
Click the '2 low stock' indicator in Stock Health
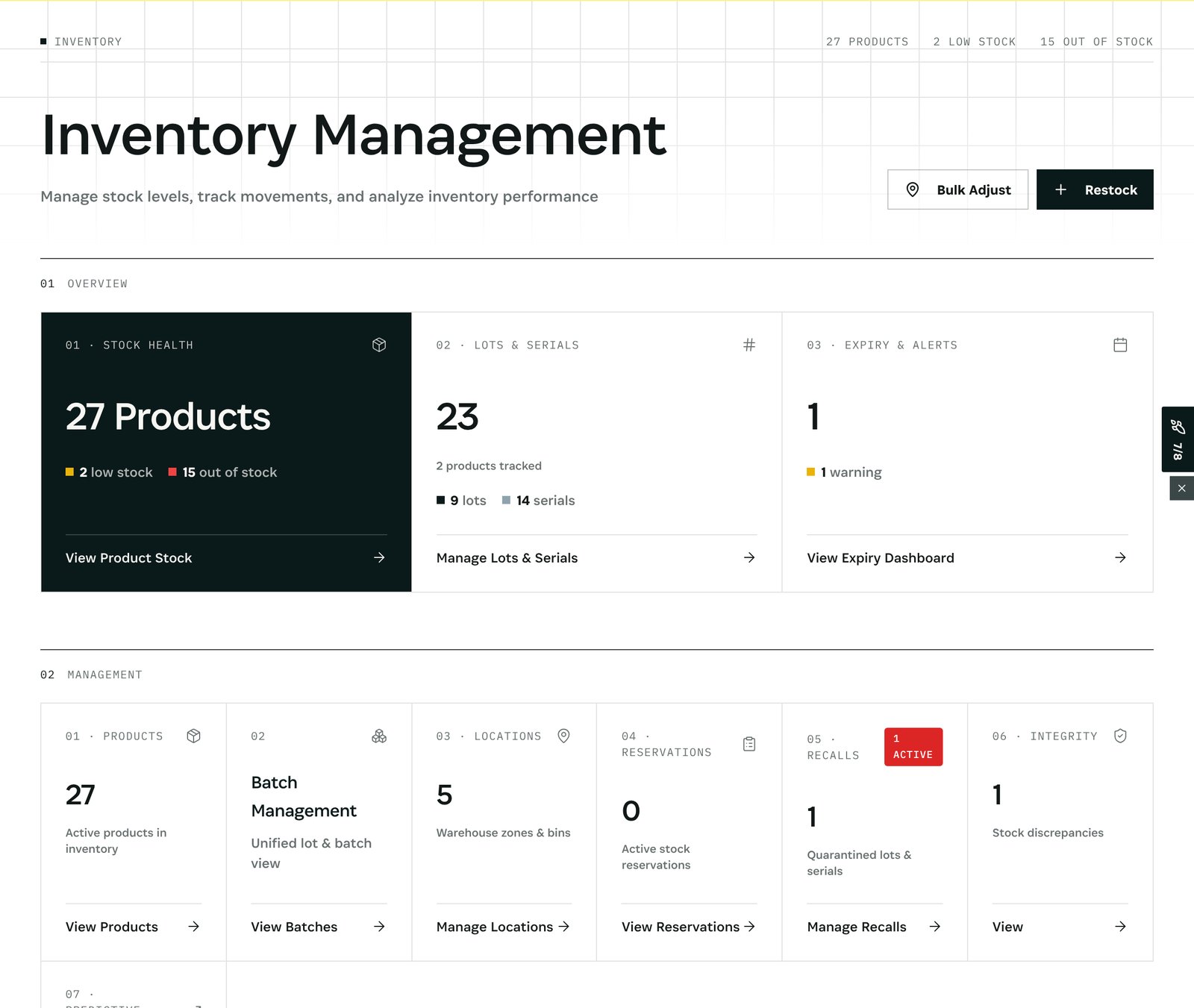[109, 472]
